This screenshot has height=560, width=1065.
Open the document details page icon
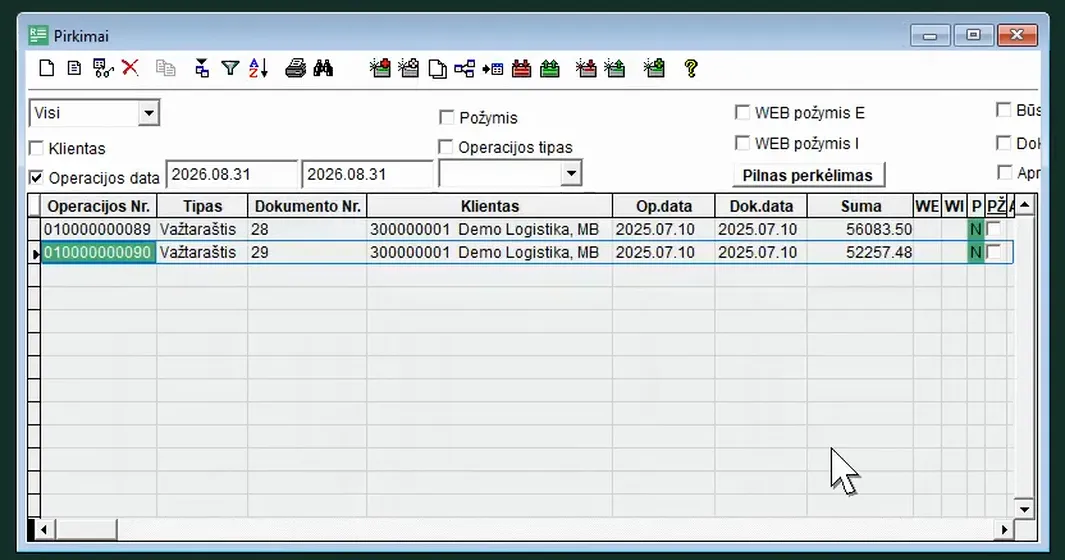(74, 68)
